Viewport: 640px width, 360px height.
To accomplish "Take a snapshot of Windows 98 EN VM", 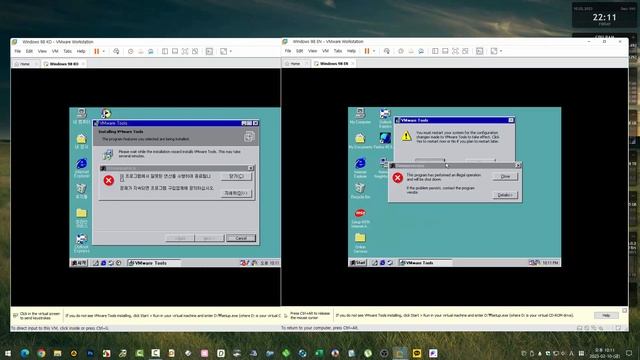I will pyautogui.click(x=401, y=51).
